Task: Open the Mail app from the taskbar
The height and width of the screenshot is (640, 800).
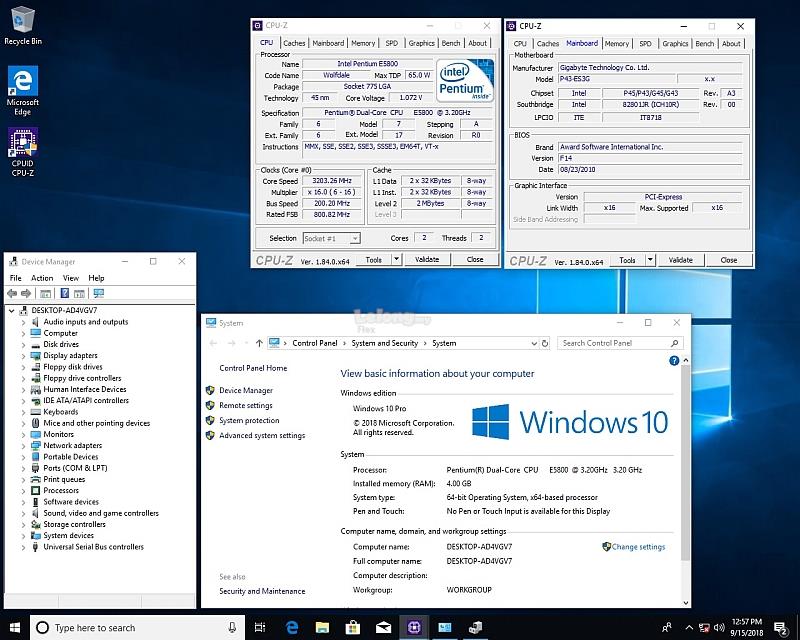Action: pos(383,628)
